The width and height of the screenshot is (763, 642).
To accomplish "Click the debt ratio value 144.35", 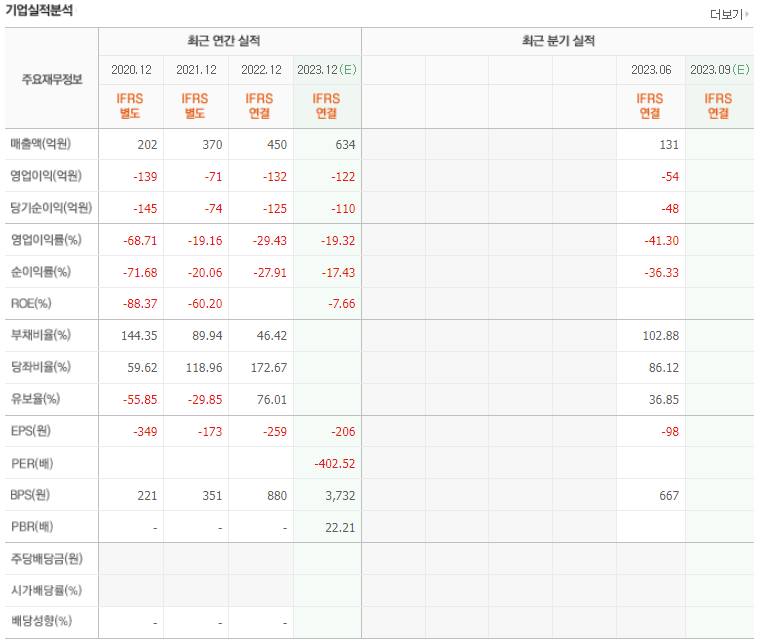I will (x=139, y=336).
